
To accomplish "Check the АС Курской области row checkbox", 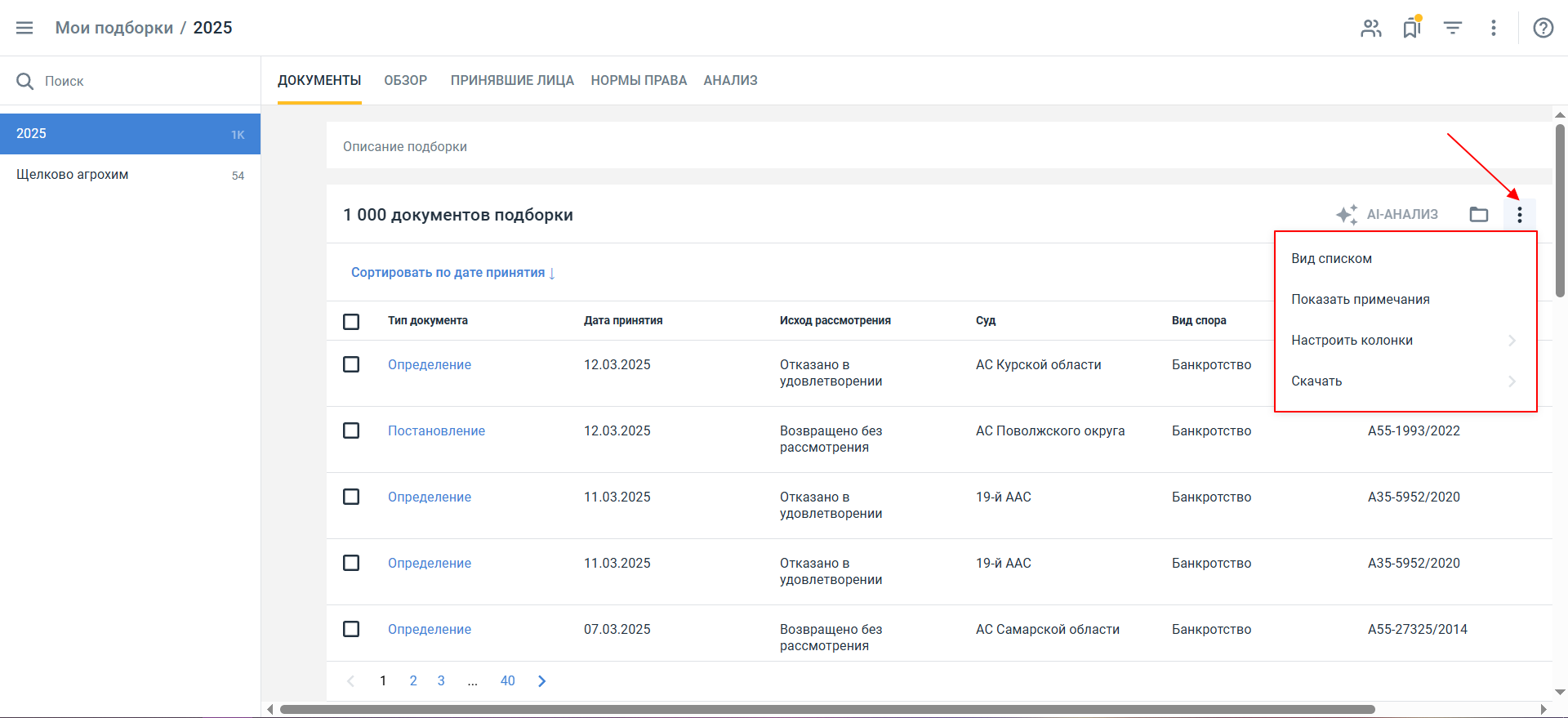I will [x=351, y=364].
